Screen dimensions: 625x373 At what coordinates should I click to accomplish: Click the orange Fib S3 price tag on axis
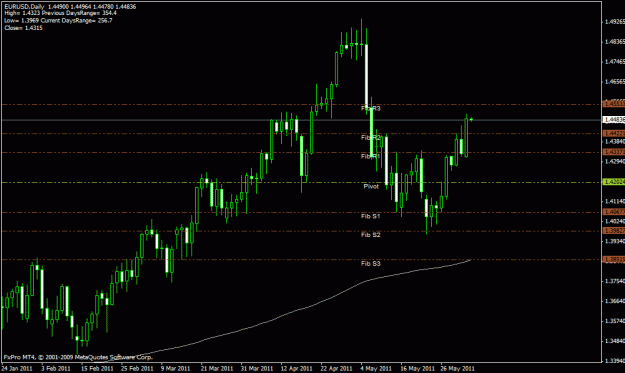pyautogui.click(x=614, y=259)
